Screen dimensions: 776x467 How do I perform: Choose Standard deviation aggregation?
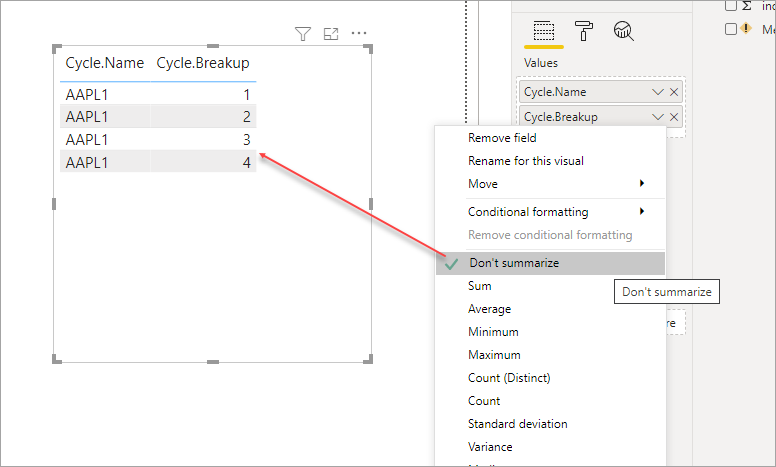[550, 424]
